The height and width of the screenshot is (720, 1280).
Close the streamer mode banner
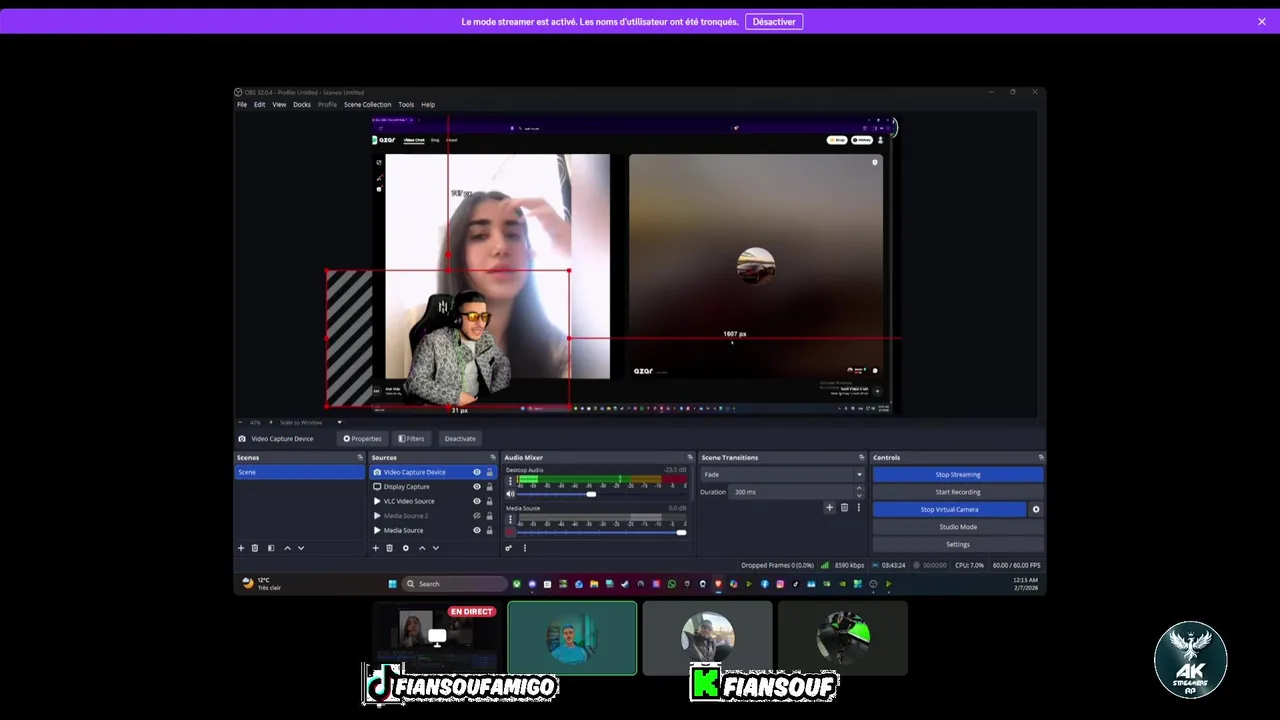(1262, 22)
